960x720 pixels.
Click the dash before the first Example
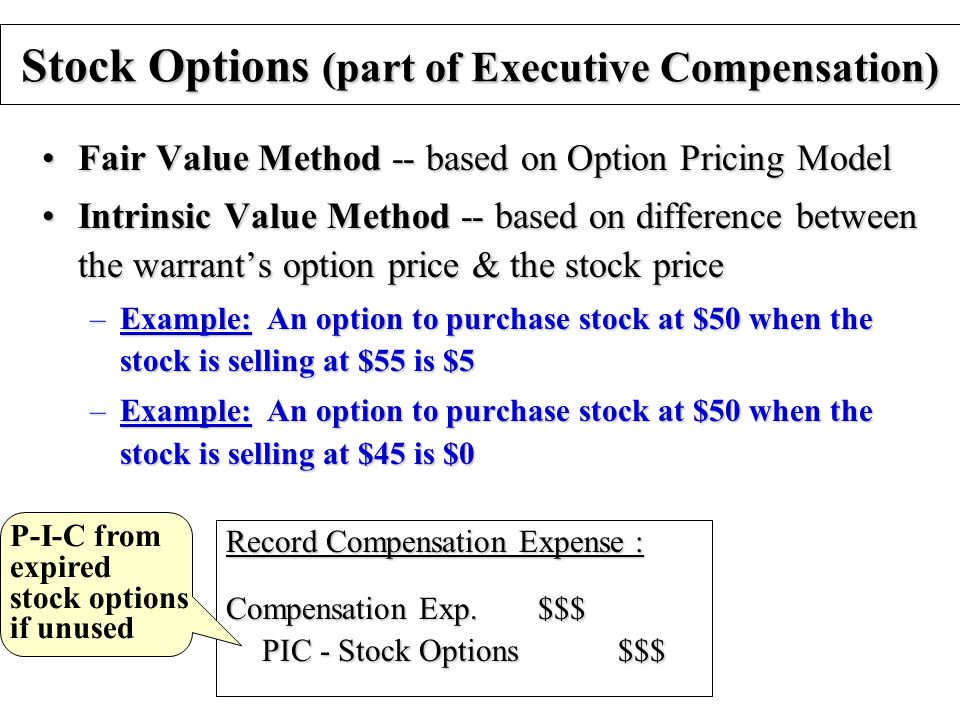(x=97, y=321)
